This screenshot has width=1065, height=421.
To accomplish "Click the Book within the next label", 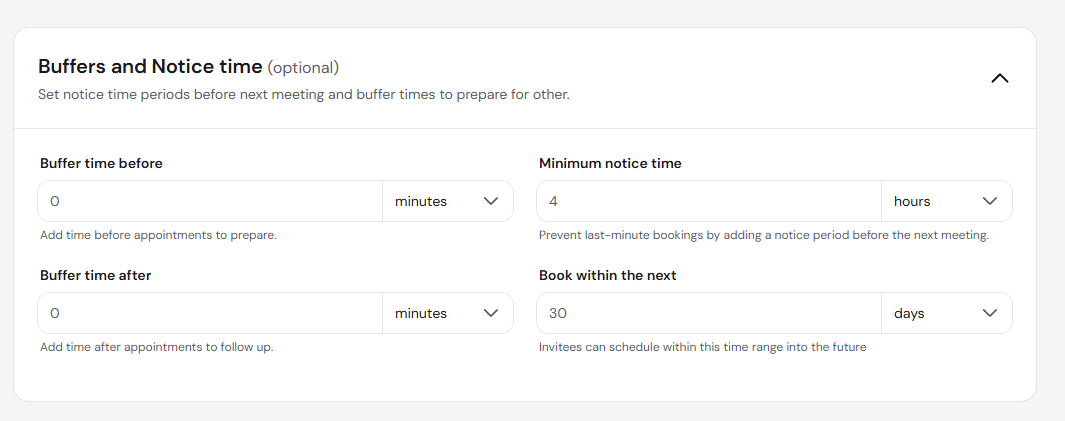I will pos(608,275).
